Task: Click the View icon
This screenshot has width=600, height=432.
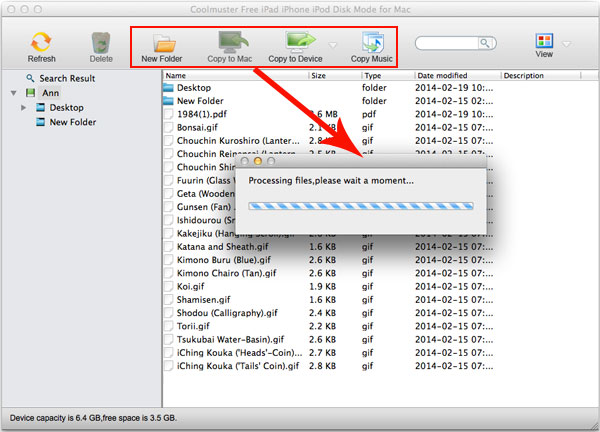Action: (x=544, y=41)
